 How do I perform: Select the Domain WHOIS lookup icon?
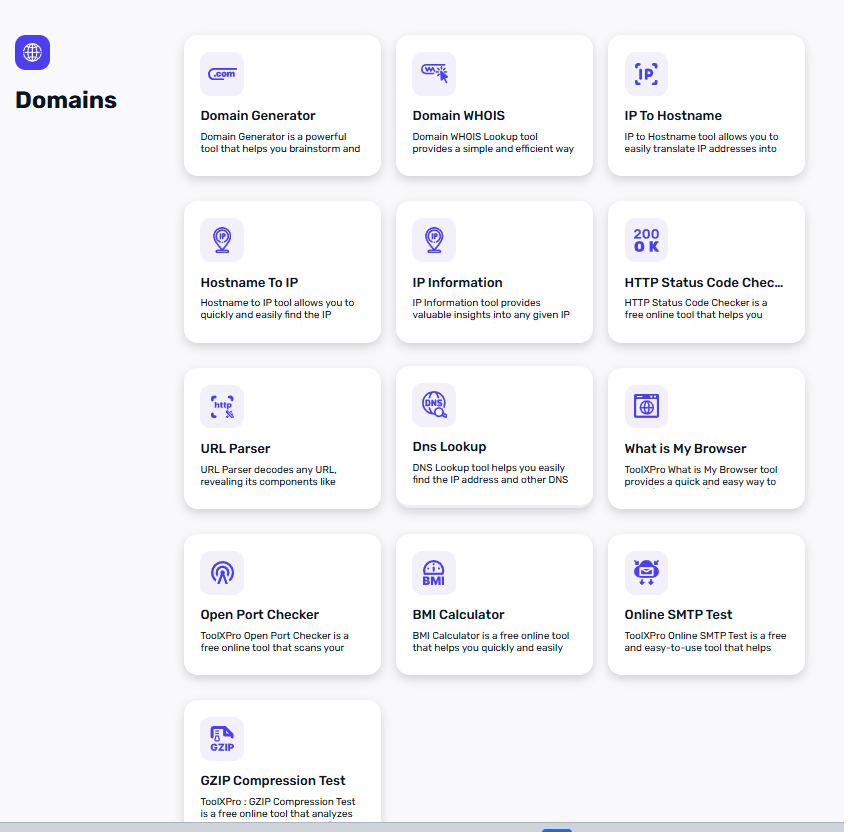click(433, 74)
